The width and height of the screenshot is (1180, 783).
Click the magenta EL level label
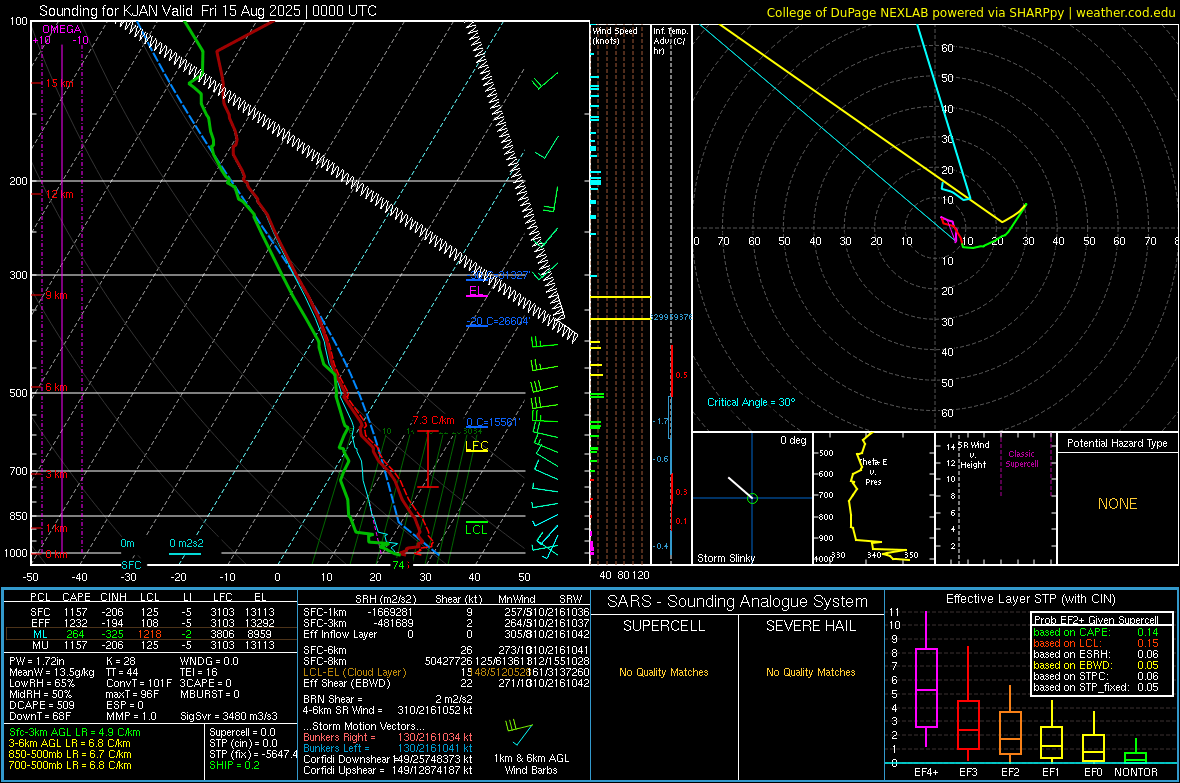[476, 291]
